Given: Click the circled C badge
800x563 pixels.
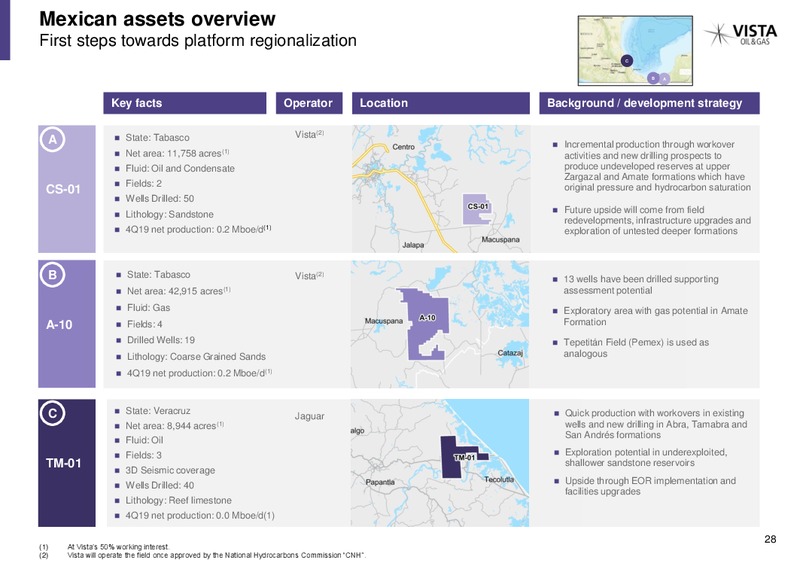Looking at the screenshot, I should 53,413.
